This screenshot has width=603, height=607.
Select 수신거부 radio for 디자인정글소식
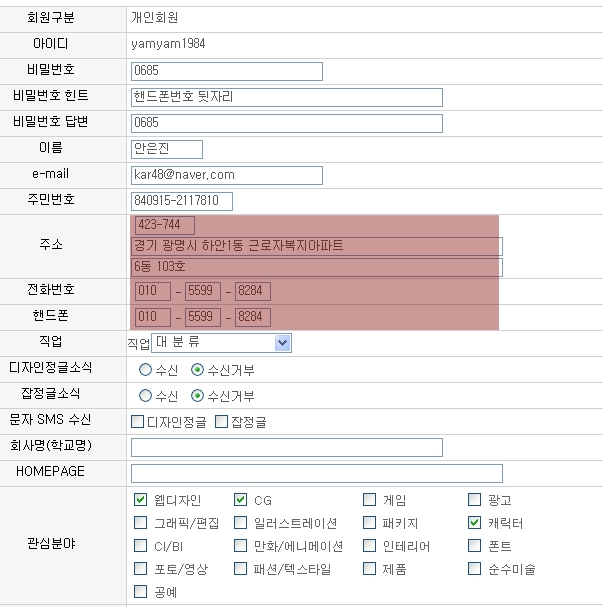pyautogui.click(x=197, y=369)
